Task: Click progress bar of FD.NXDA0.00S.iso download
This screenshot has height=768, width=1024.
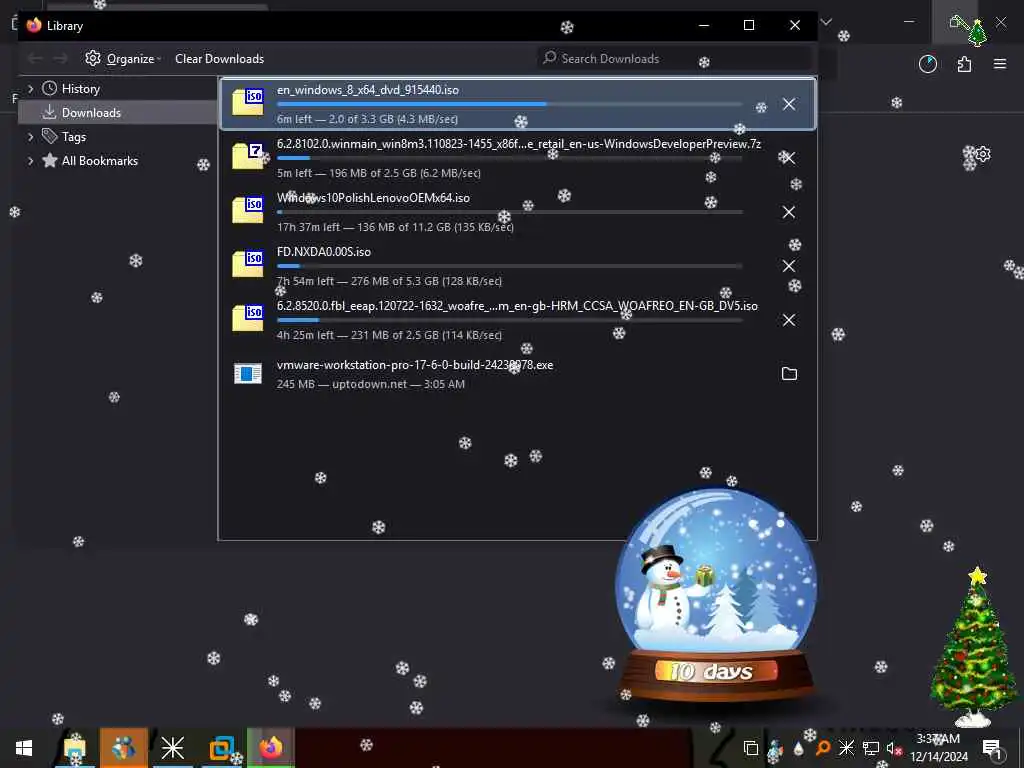Action: tap(509, 266)
